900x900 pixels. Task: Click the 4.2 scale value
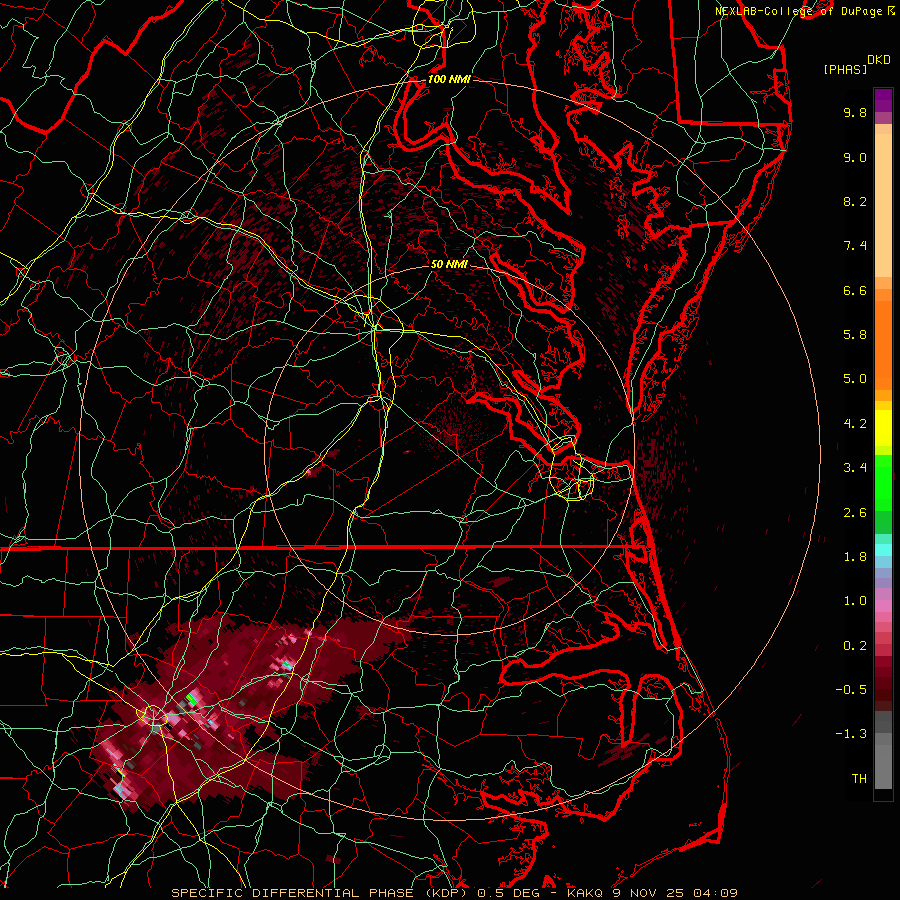click(855, 424)
